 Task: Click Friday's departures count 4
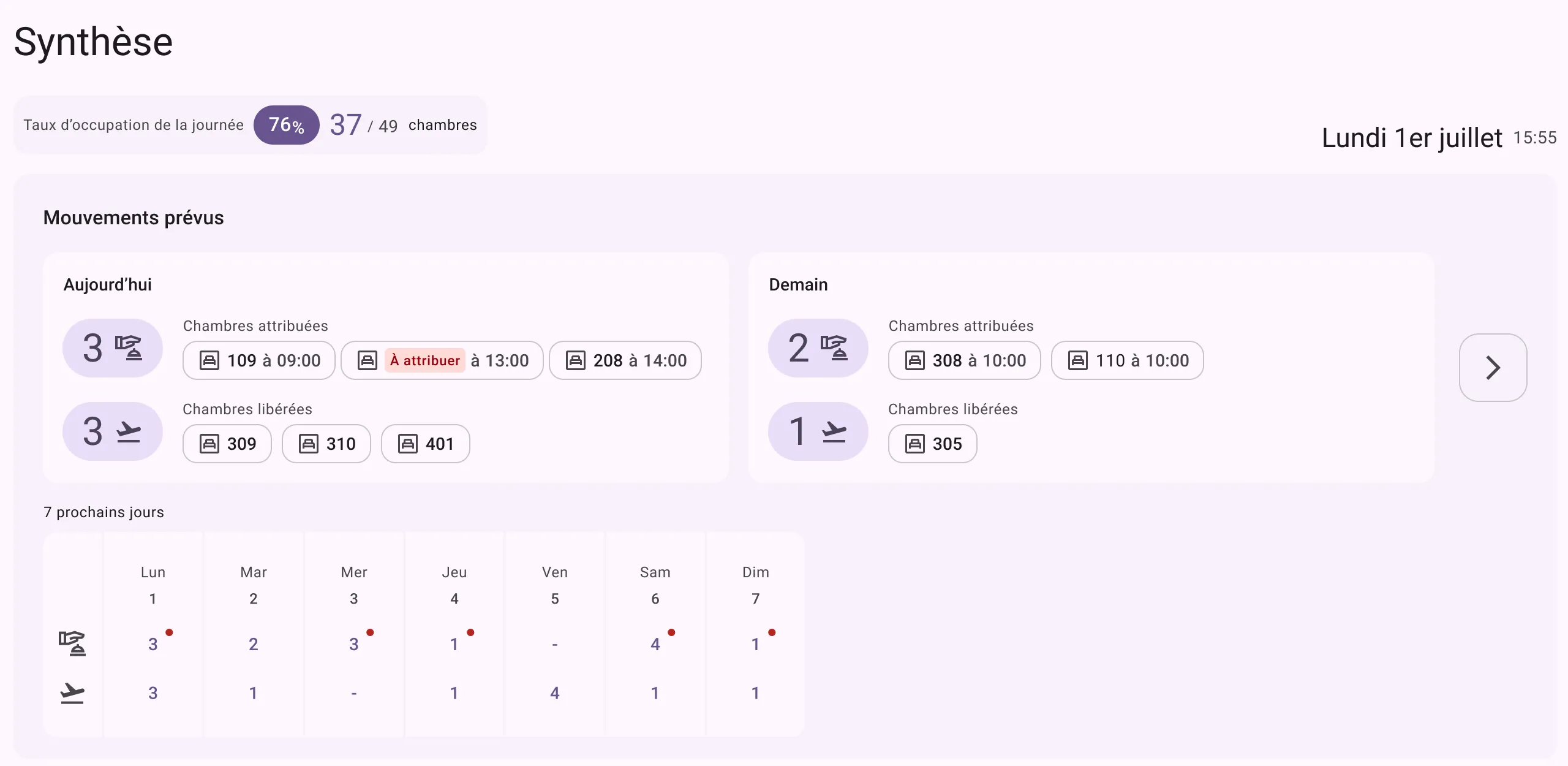555,693
